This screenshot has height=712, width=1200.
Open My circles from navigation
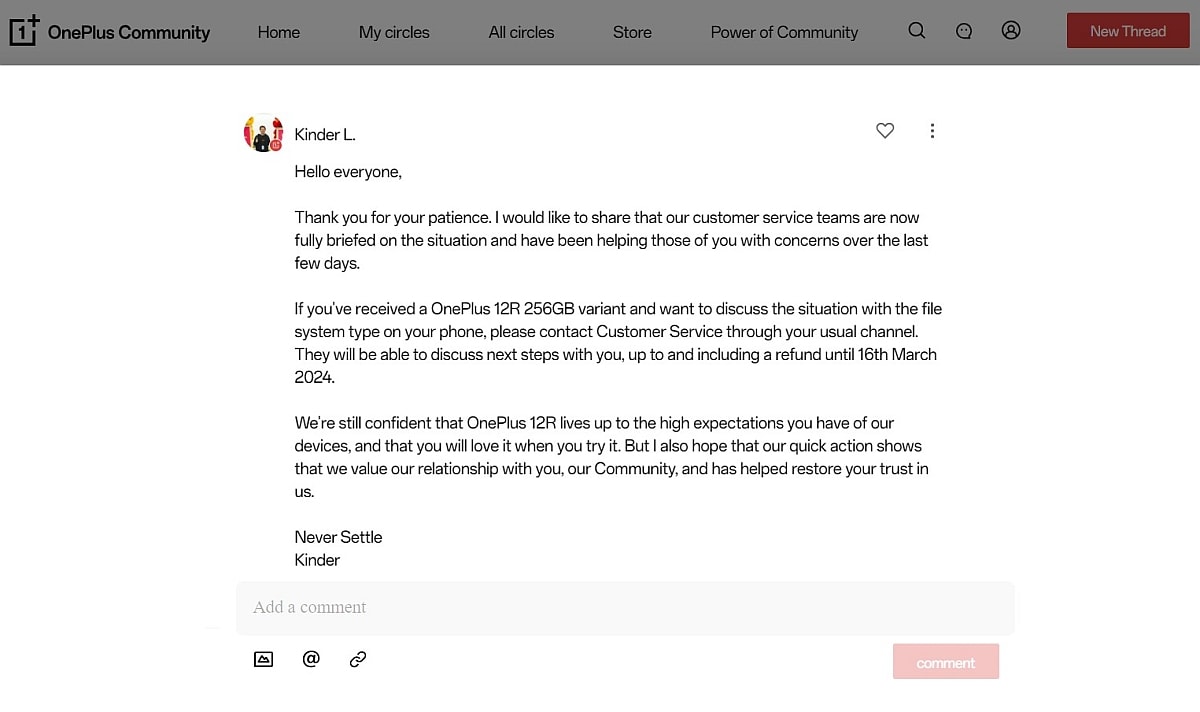(394, 32)
